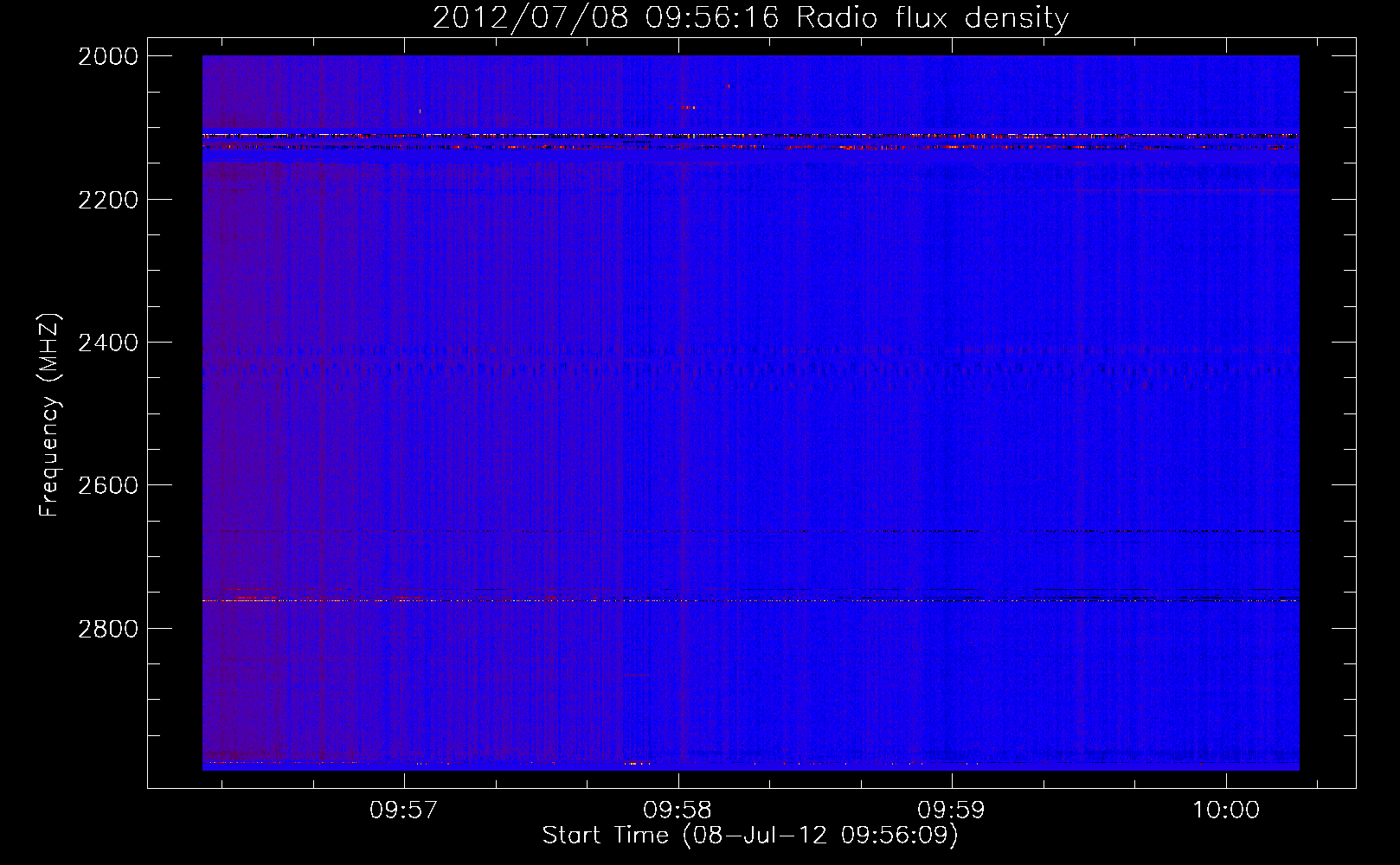Select the 2200 frequency axis label

tap(108, 200)
